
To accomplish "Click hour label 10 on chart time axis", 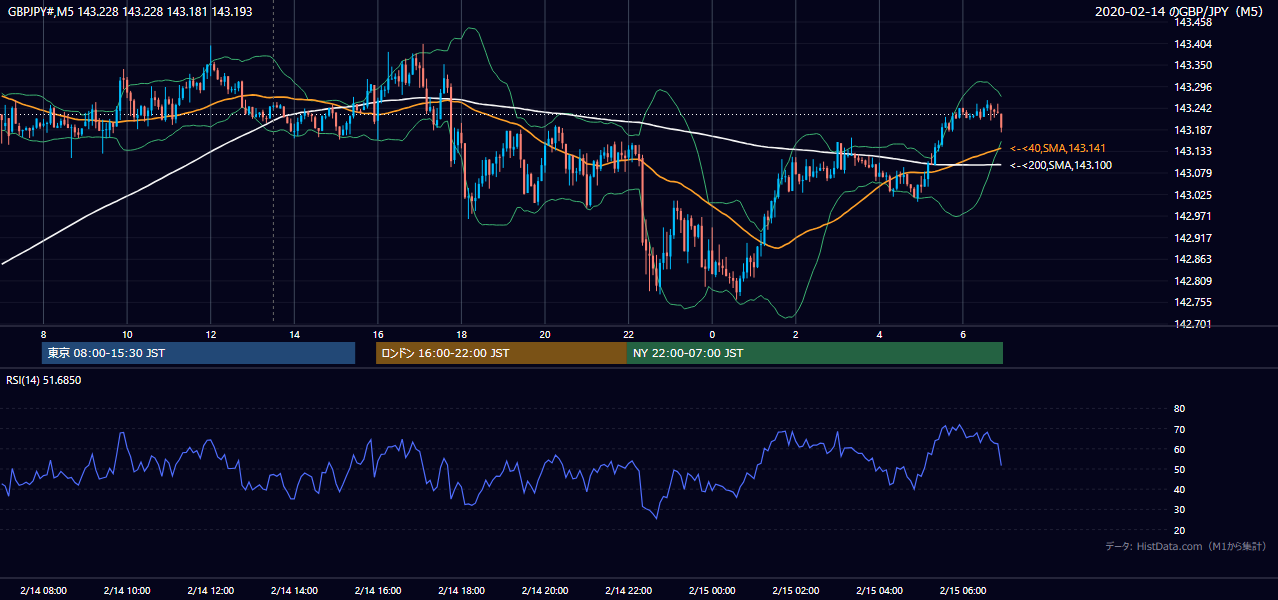I will click(x=127, y=334).
